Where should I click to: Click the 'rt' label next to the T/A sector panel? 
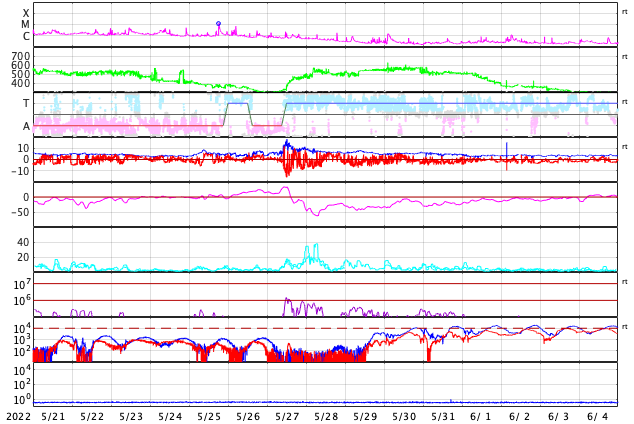[624, 102]
